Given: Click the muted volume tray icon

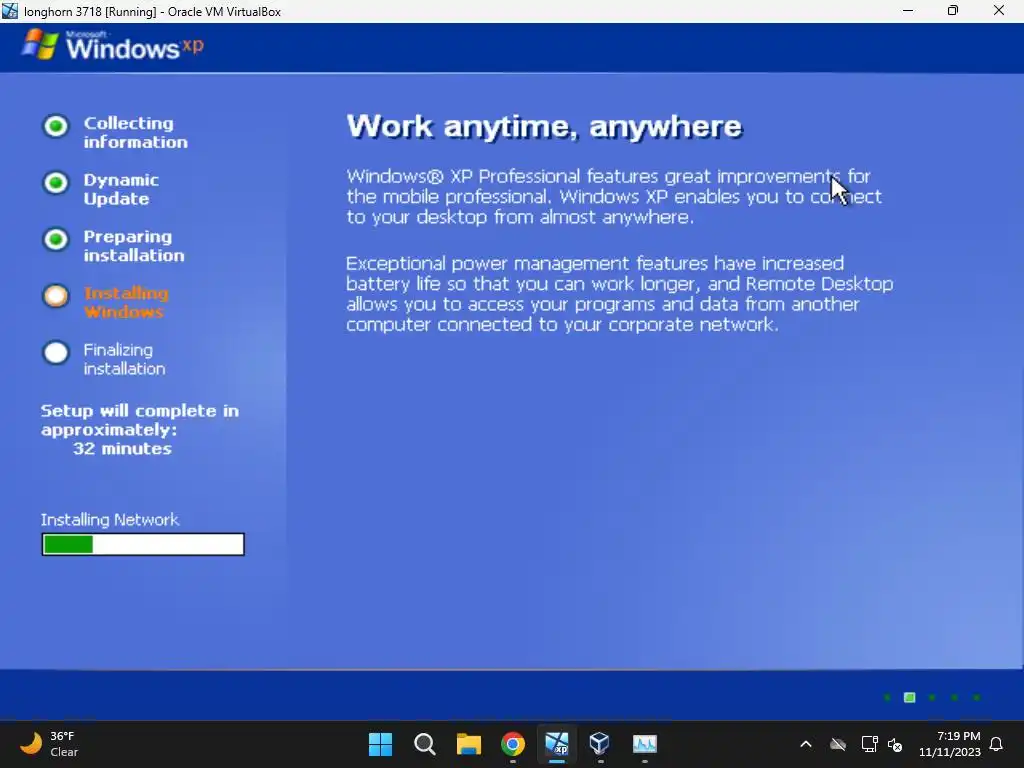Looking at the screenshot, I should [895, 744].
